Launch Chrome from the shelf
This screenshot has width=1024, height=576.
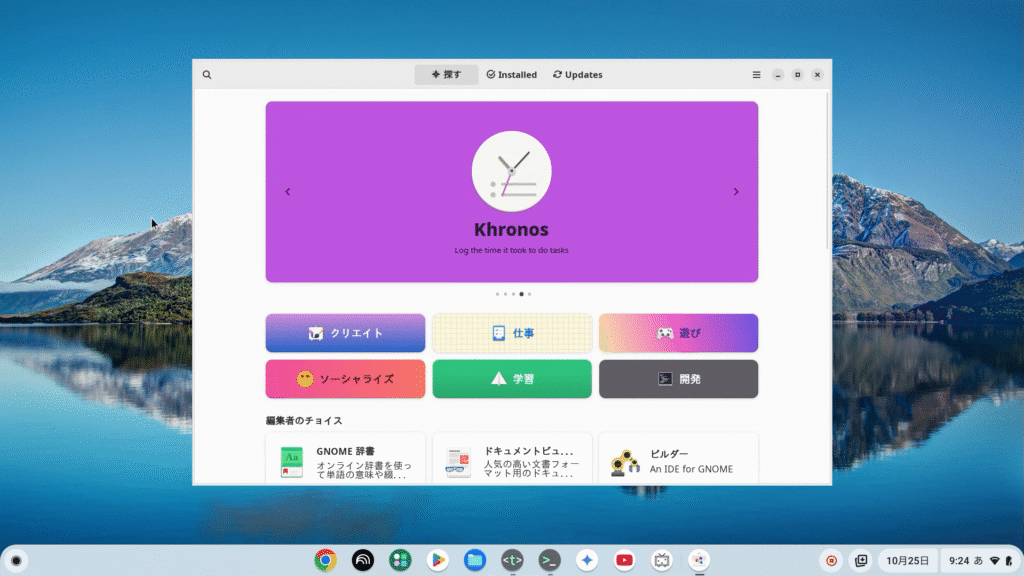(325, 560)
